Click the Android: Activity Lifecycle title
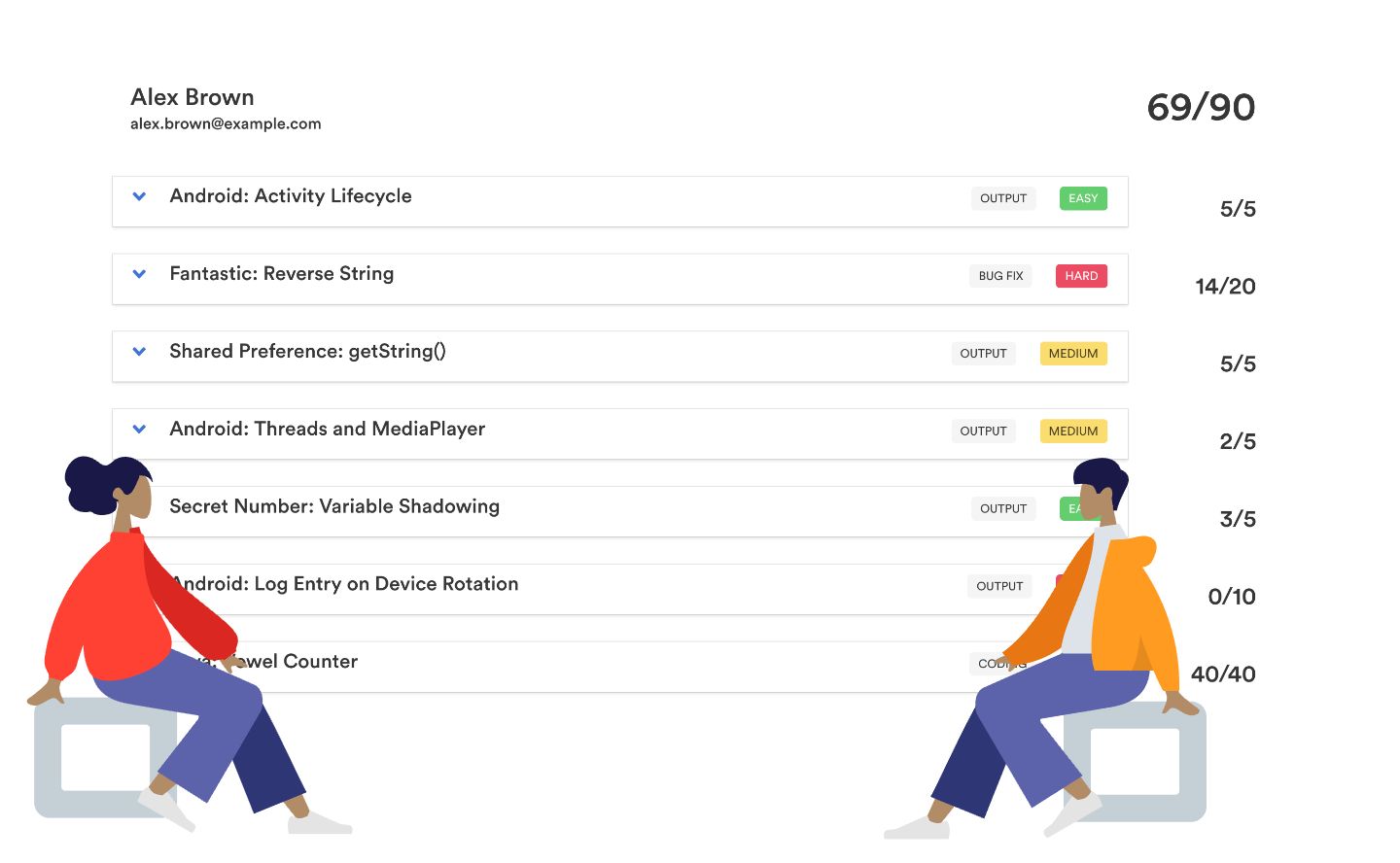 coord(291,196)
